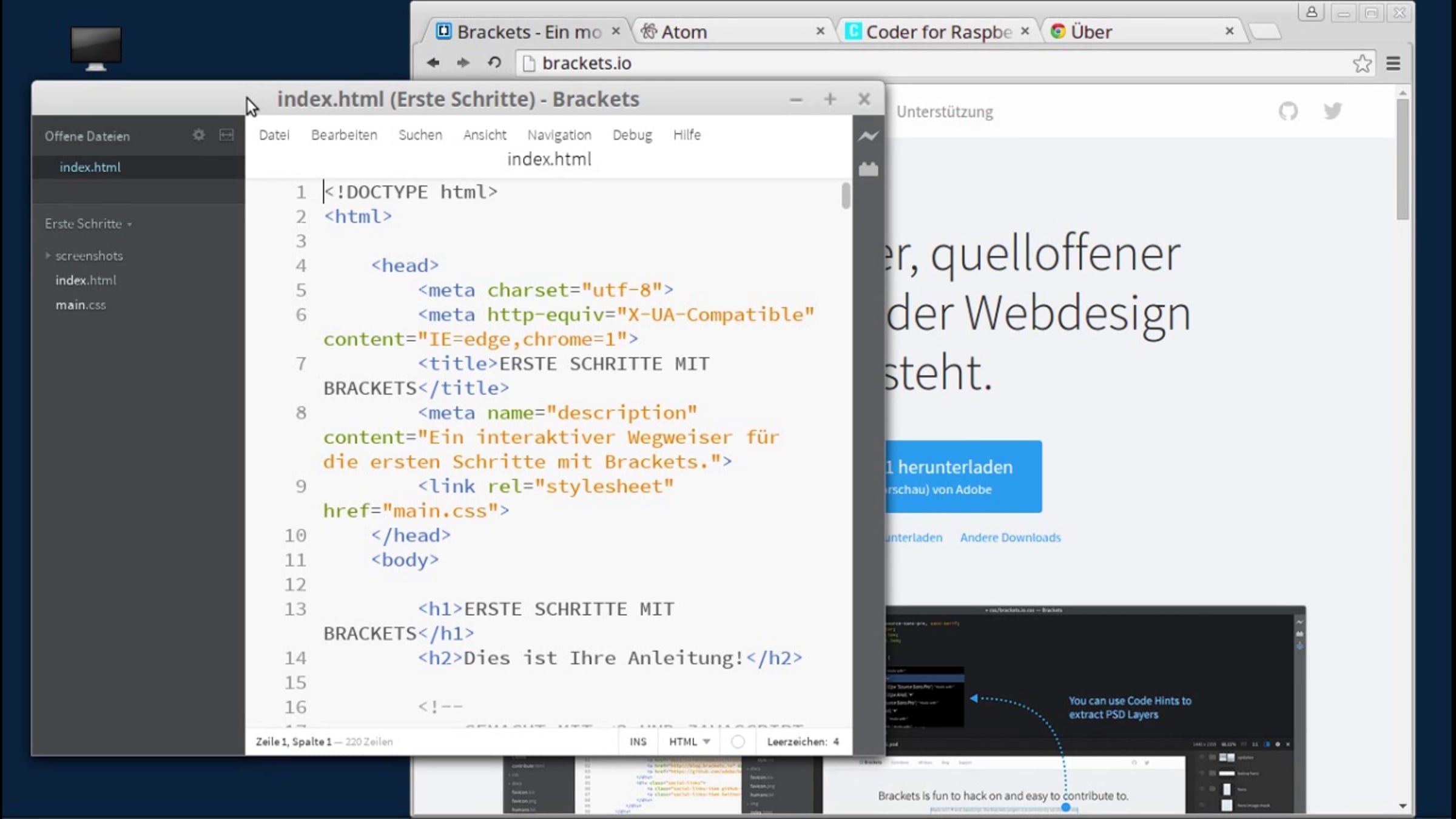Click the split view icon in sidebar
This screenshot has width=1456, height=819.
click(226, 135)
